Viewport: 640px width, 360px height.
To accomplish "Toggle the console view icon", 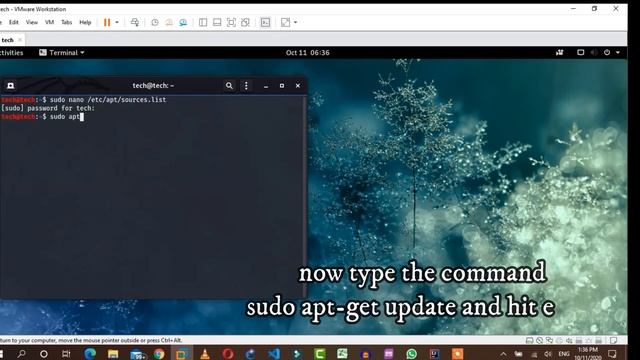I will pyautogui.click(x=265, y=22).
